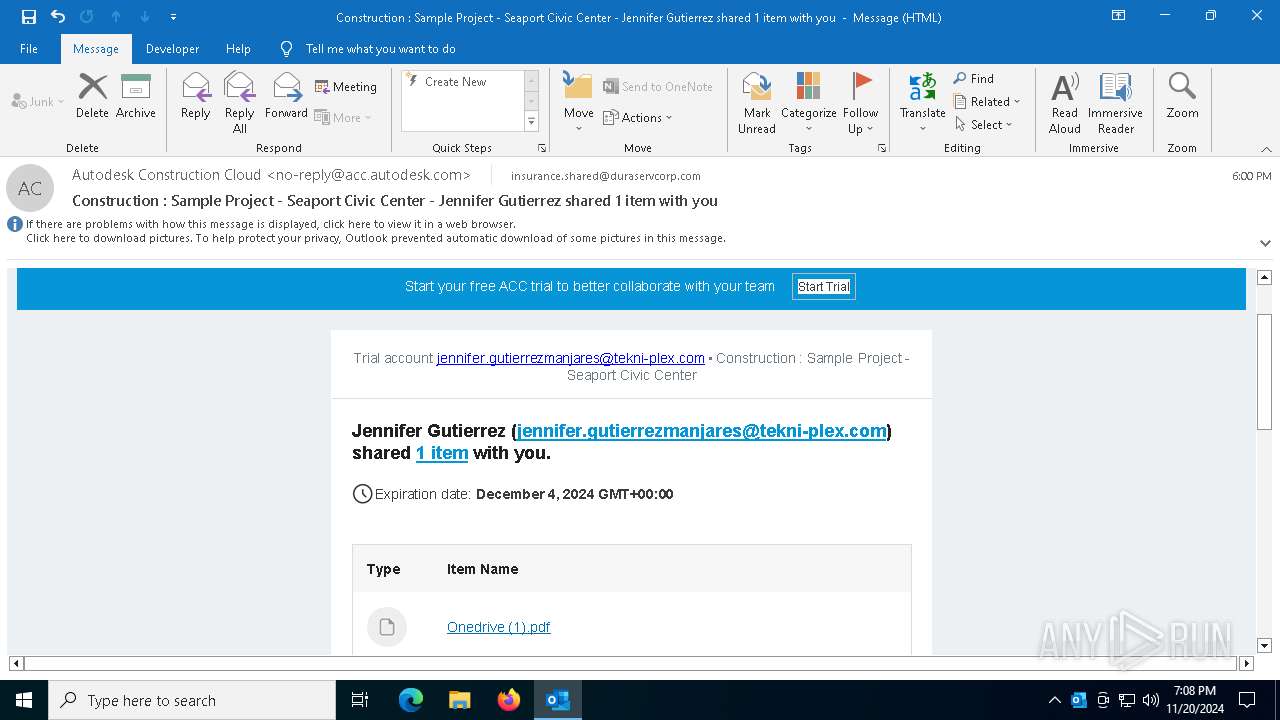The width and height of the screenshot is (1280, 720).
Task: Open the notification center
Action: 1247,700
